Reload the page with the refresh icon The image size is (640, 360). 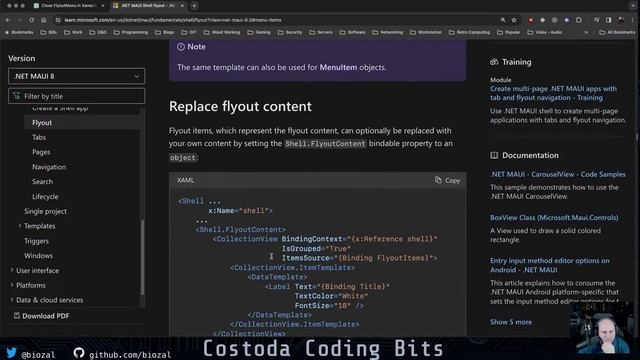pos(31,20)
